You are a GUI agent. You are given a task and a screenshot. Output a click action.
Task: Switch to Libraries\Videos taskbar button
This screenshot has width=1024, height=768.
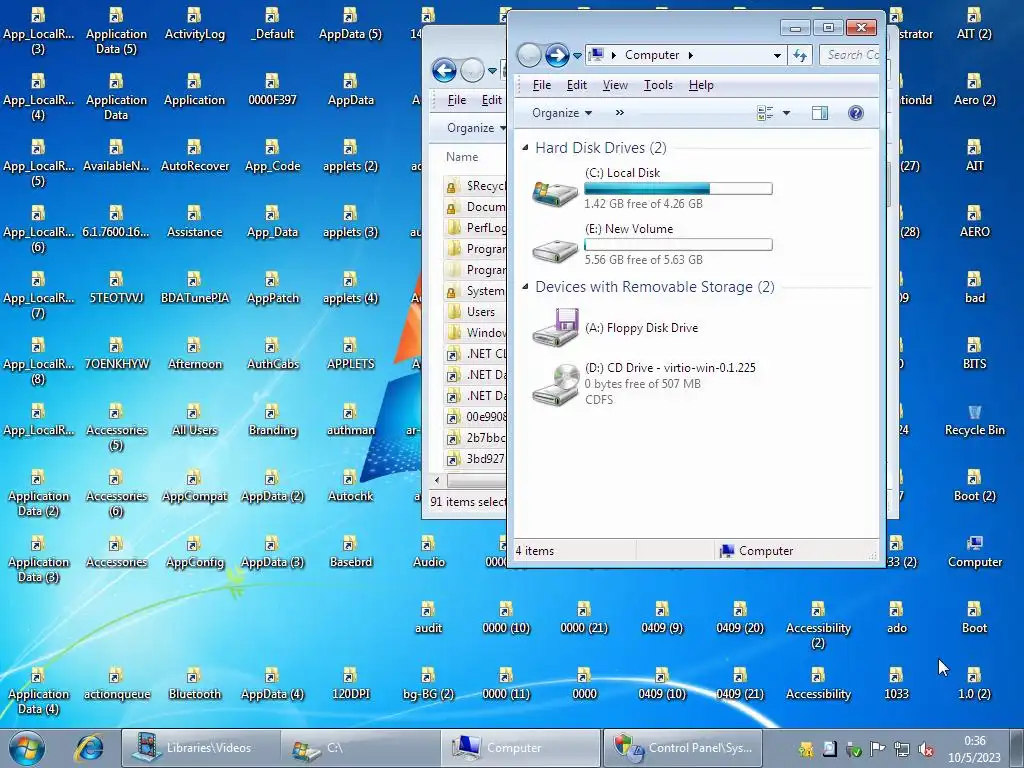click(200, 748)
